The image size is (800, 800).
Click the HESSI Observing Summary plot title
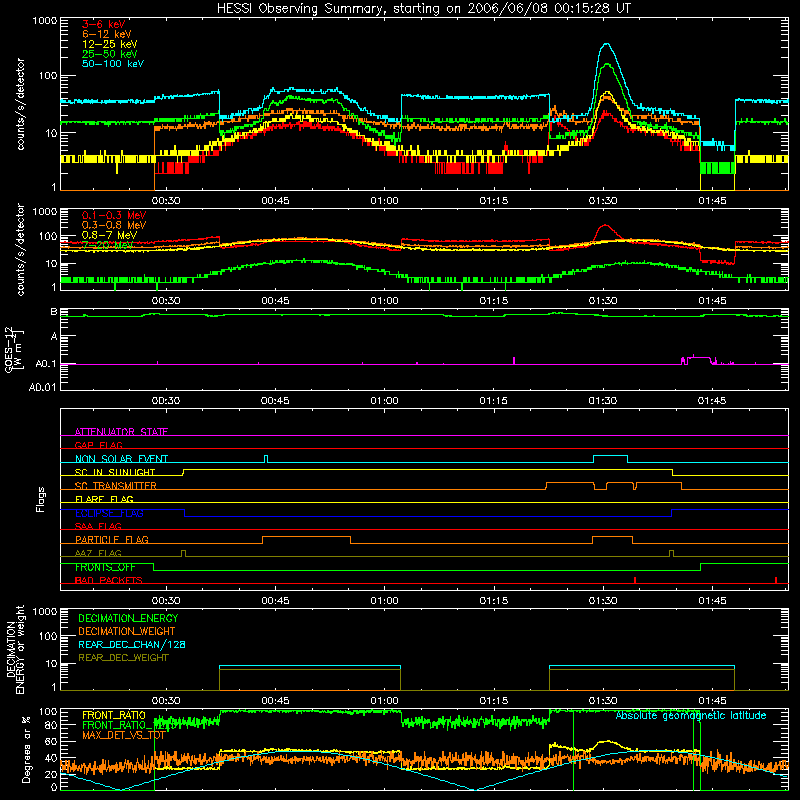click(x=423, y=8)
